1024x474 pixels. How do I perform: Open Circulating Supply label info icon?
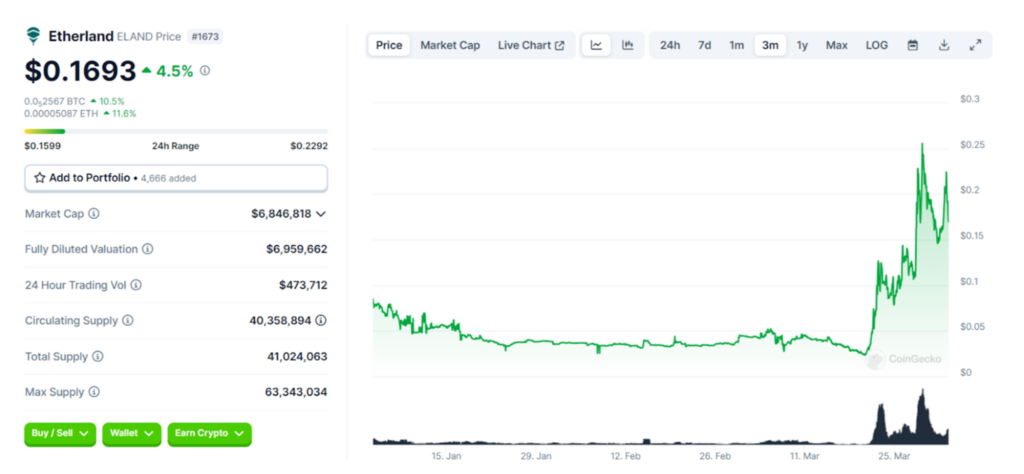(128, 321)
